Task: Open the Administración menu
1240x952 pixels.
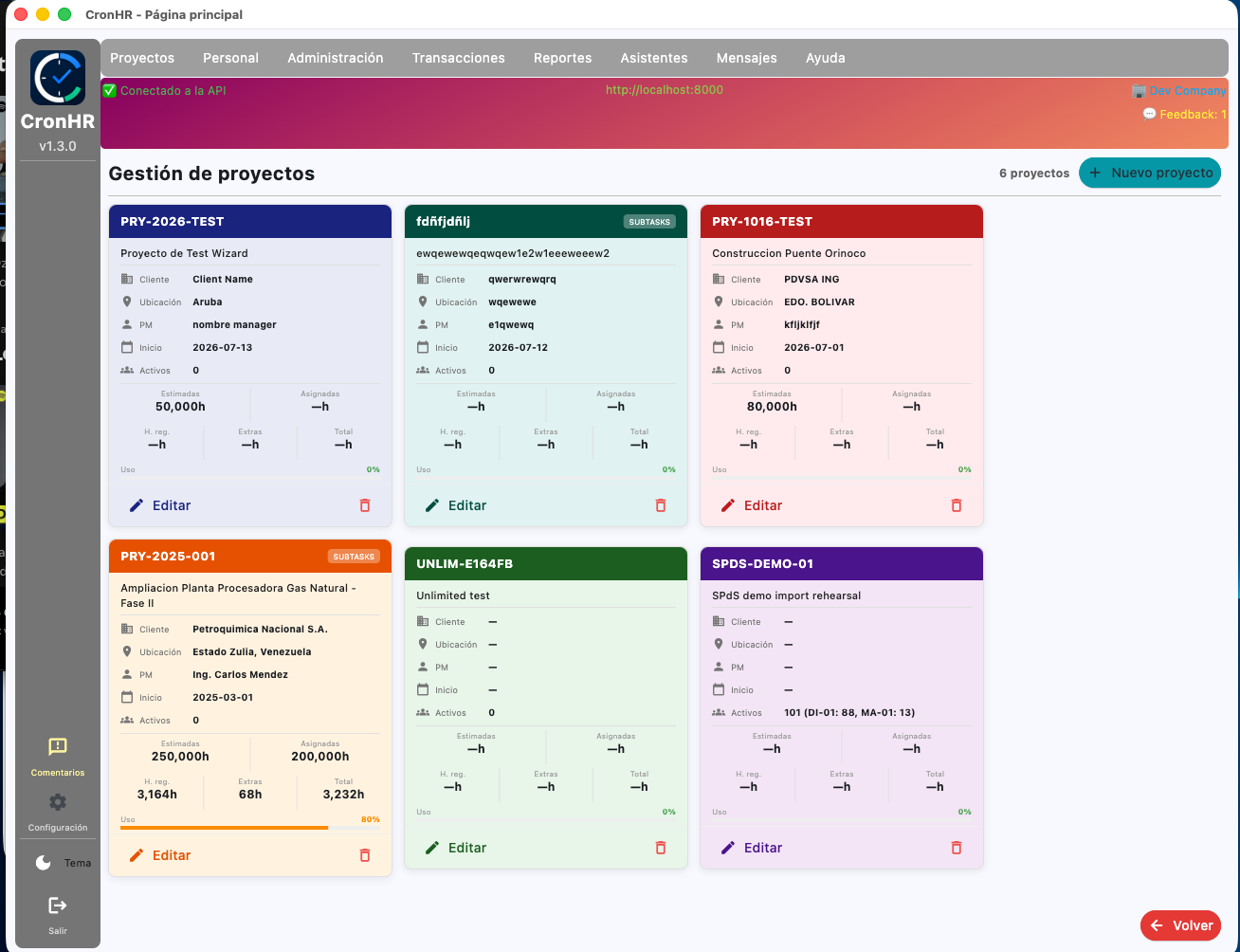Action: pyautogui.click(x=336, y=58)
